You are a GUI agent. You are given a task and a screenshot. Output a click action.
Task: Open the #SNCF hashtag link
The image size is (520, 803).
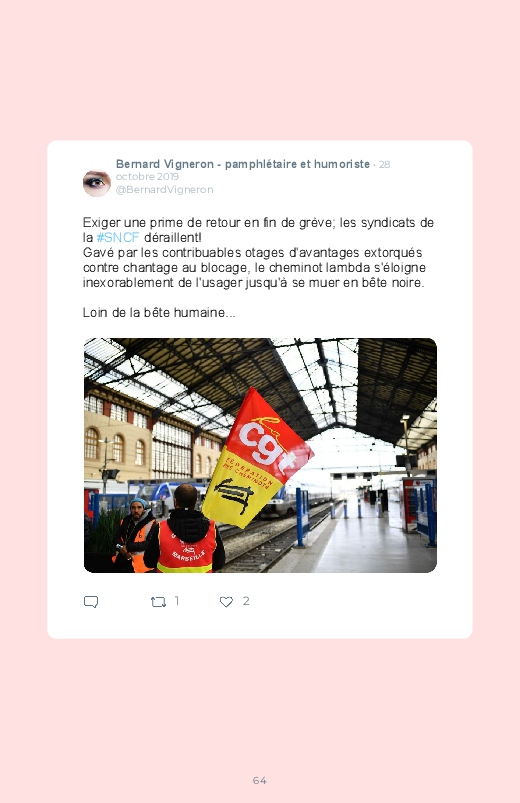118,238
